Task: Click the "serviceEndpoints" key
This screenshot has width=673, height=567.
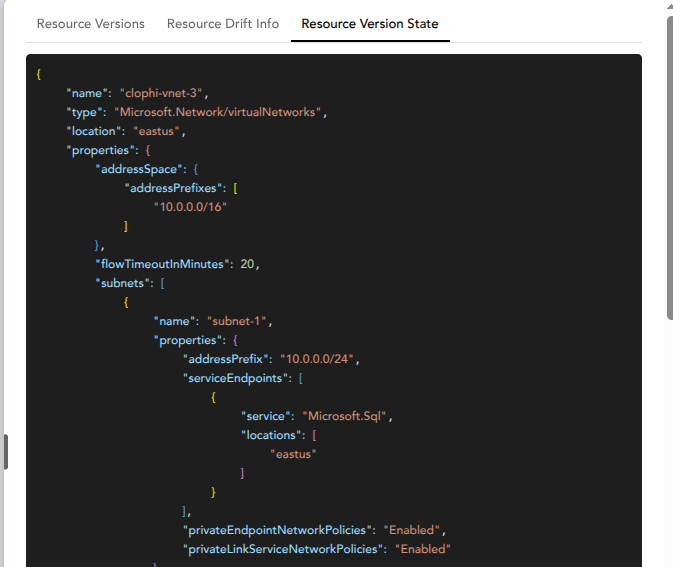Action: pos(235,378)
